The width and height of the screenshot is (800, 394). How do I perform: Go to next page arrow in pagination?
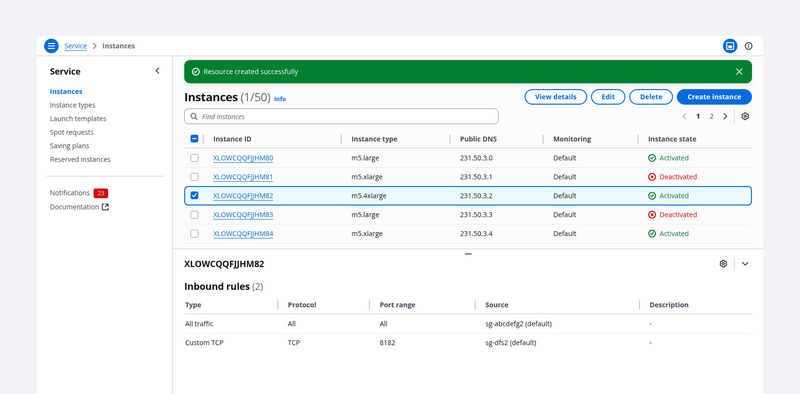[x=725, y=116]
